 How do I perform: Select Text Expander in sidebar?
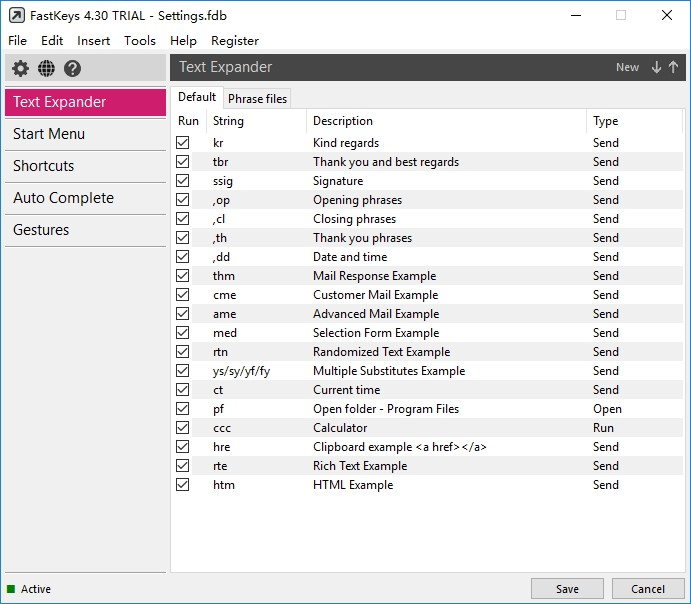click(85, 102)
